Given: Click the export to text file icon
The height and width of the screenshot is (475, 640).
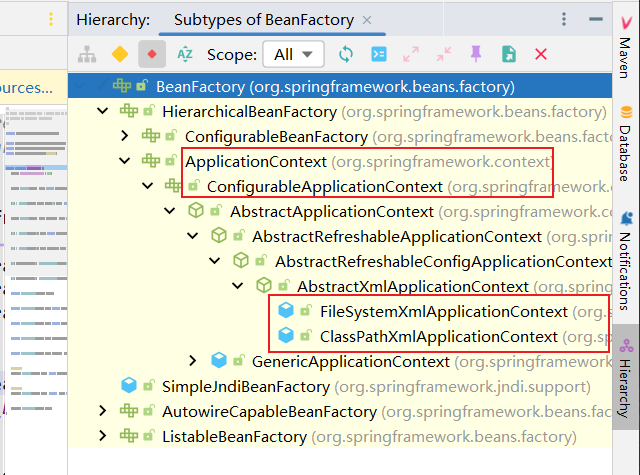Looking at the screenshot, I should (509, 54).
